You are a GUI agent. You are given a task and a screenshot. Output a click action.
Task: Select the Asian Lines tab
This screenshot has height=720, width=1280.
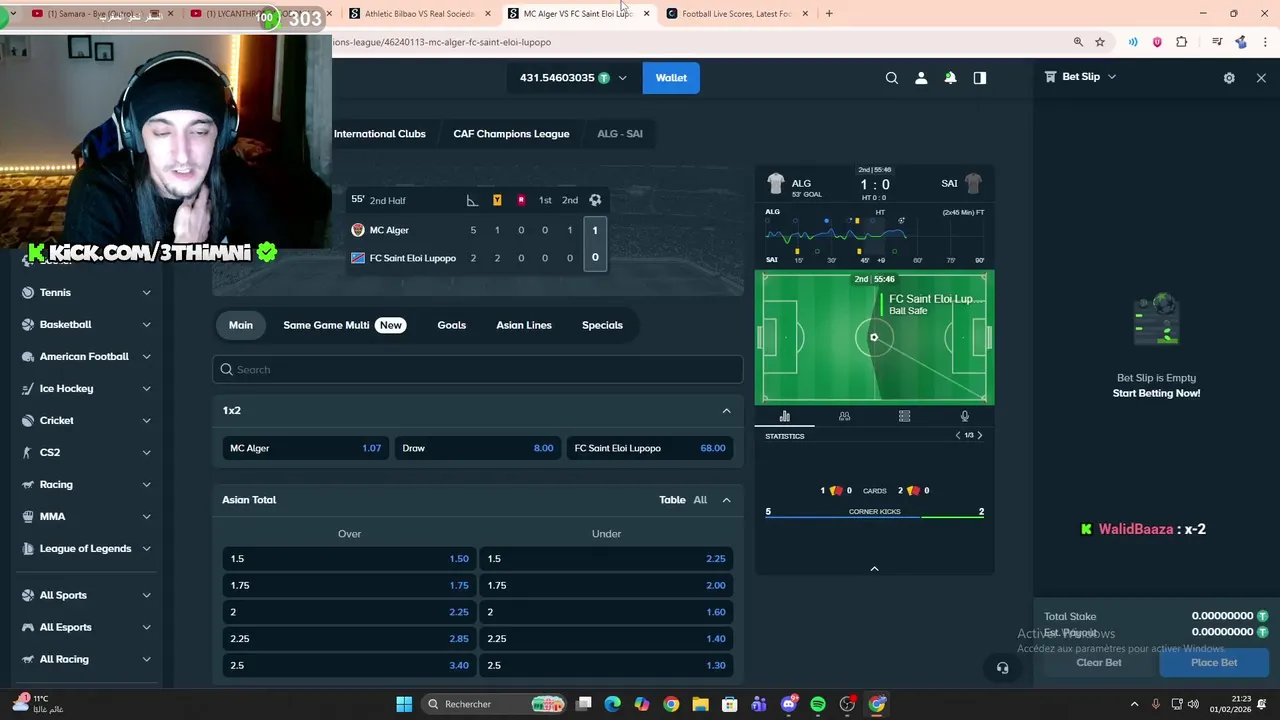pyautogui.click(x=524, y=325)
